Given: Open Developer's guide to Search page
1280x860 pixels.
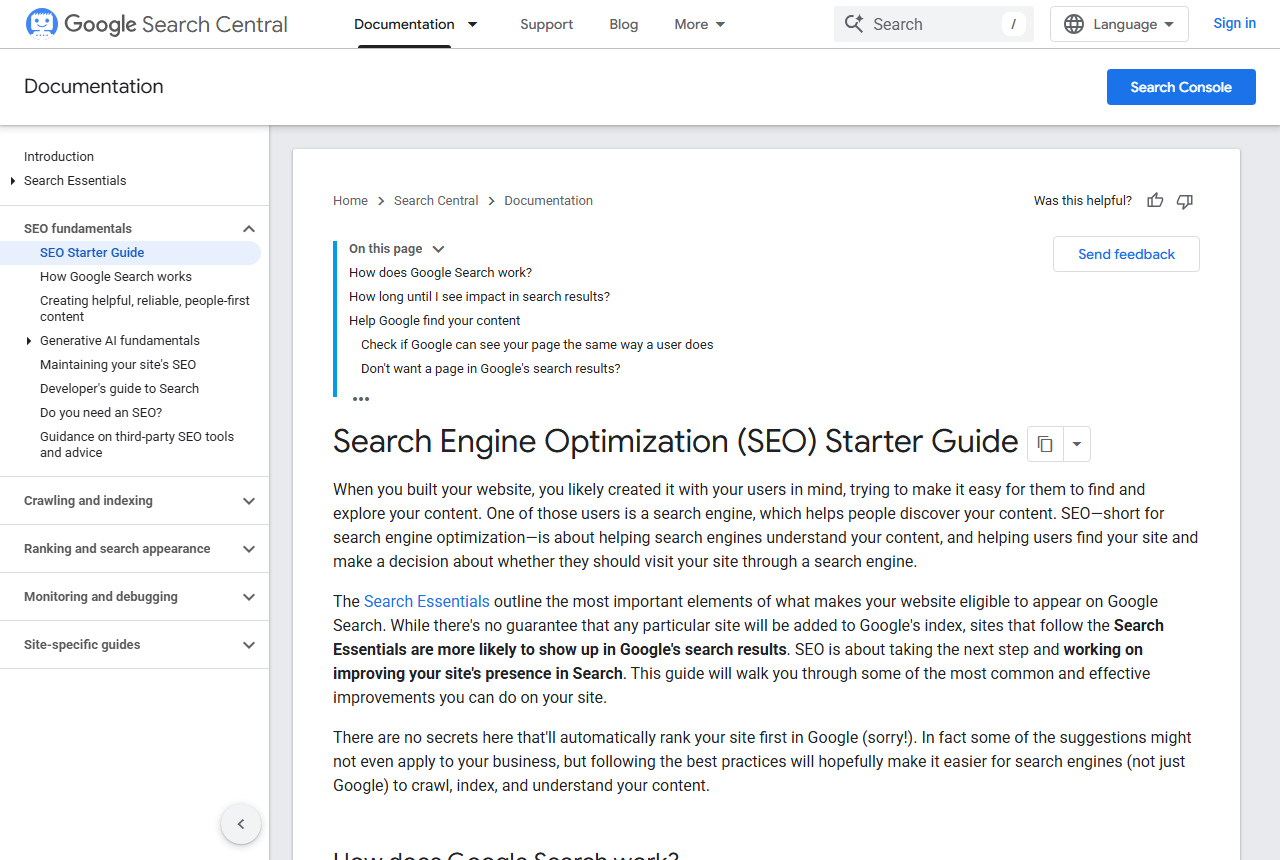Looking at the screenshot, I should pyautogui.click(x=119, y=389).
